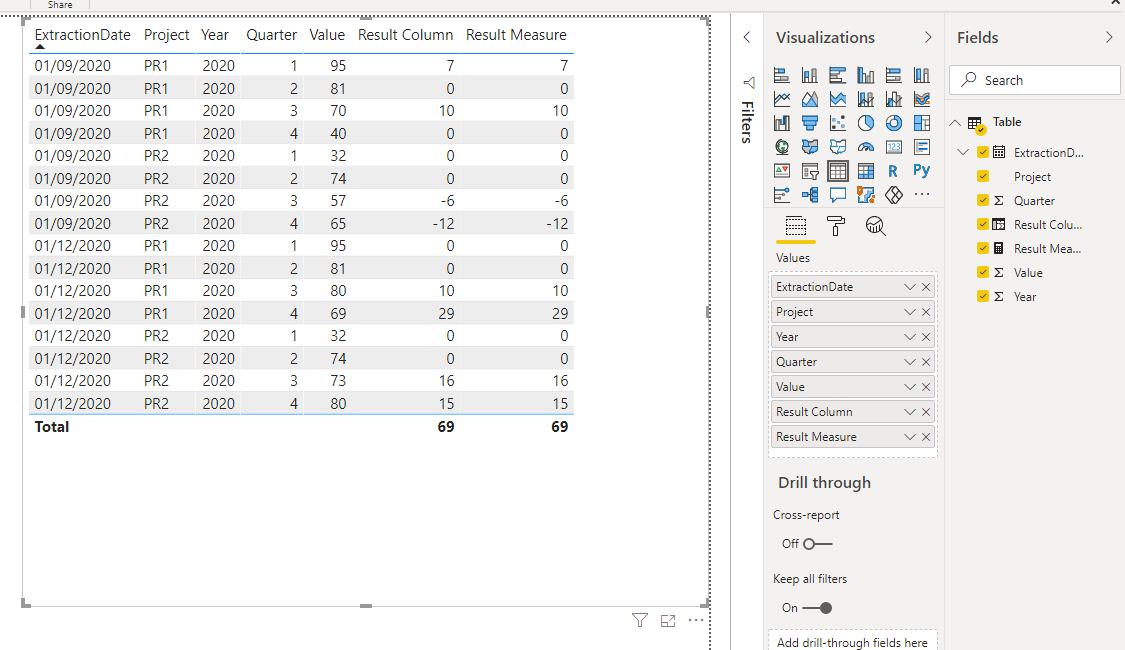Open dropdown for Project in Values
Image resolution: width=1125 pixels, height=650 pixels.
pyautogui.click(x=910, y=312)
